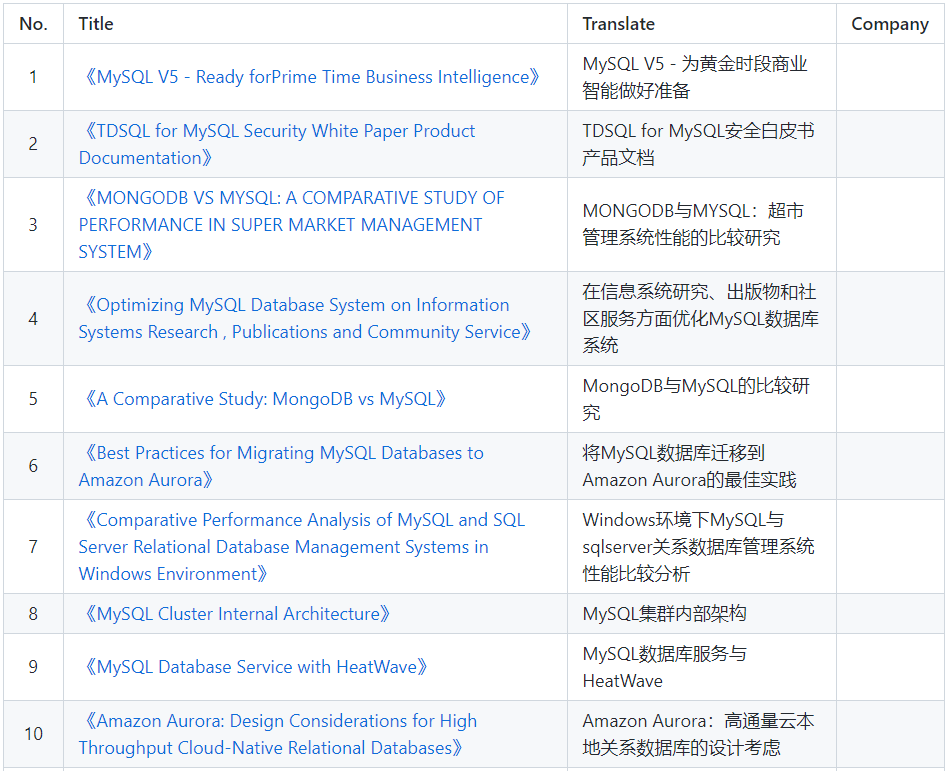948x771 pixels.
Task: Click translation 'MySQL V5 - 为黄金时段商业智能做好准备'
Action: point(695,77)
